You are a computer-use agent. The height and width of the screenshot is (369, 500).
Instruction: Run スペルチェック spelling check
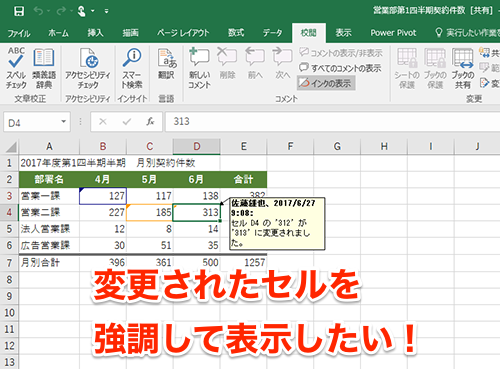pos(16,68)
